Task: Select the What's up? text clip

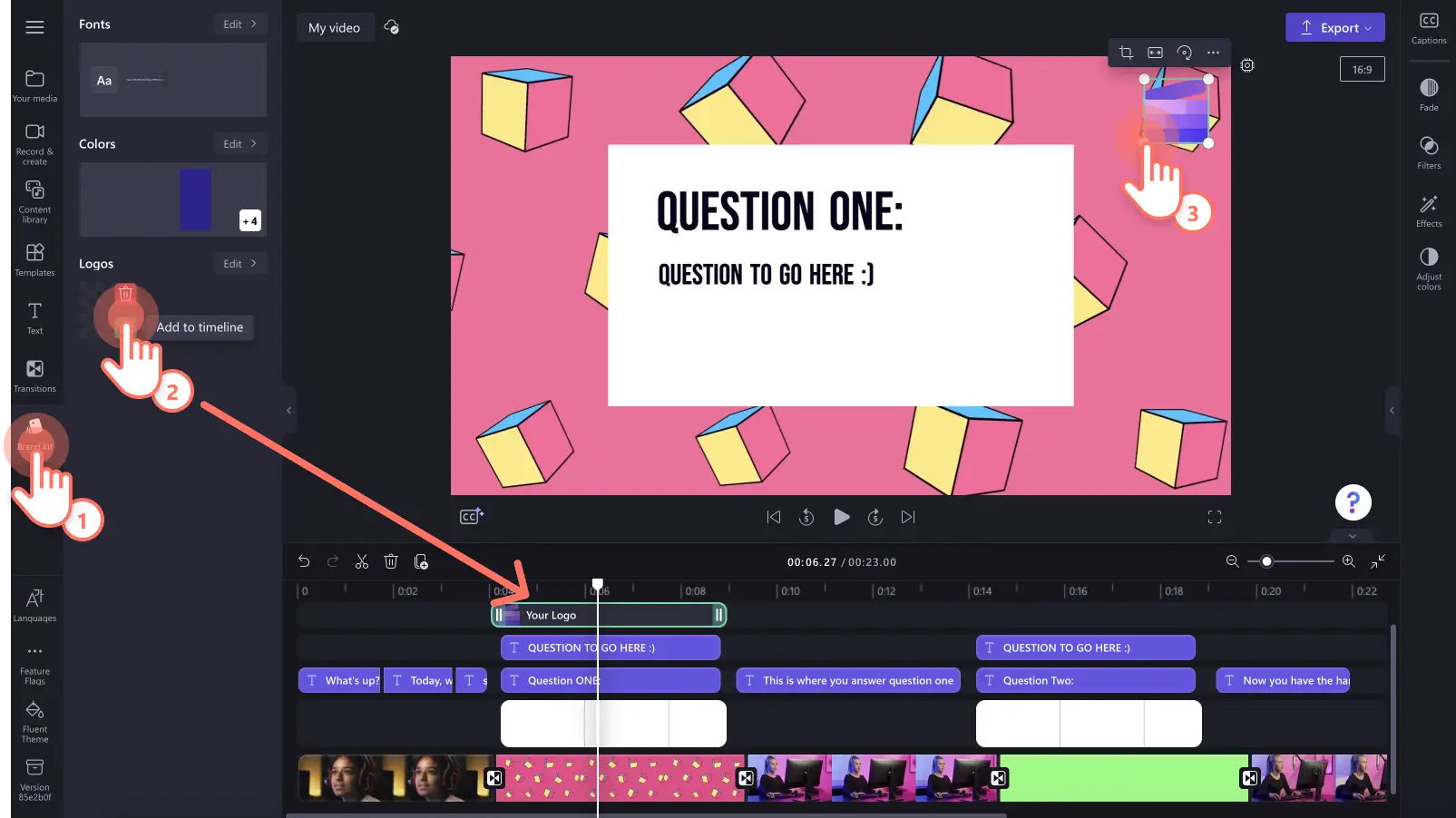Action: click(339, 680)
